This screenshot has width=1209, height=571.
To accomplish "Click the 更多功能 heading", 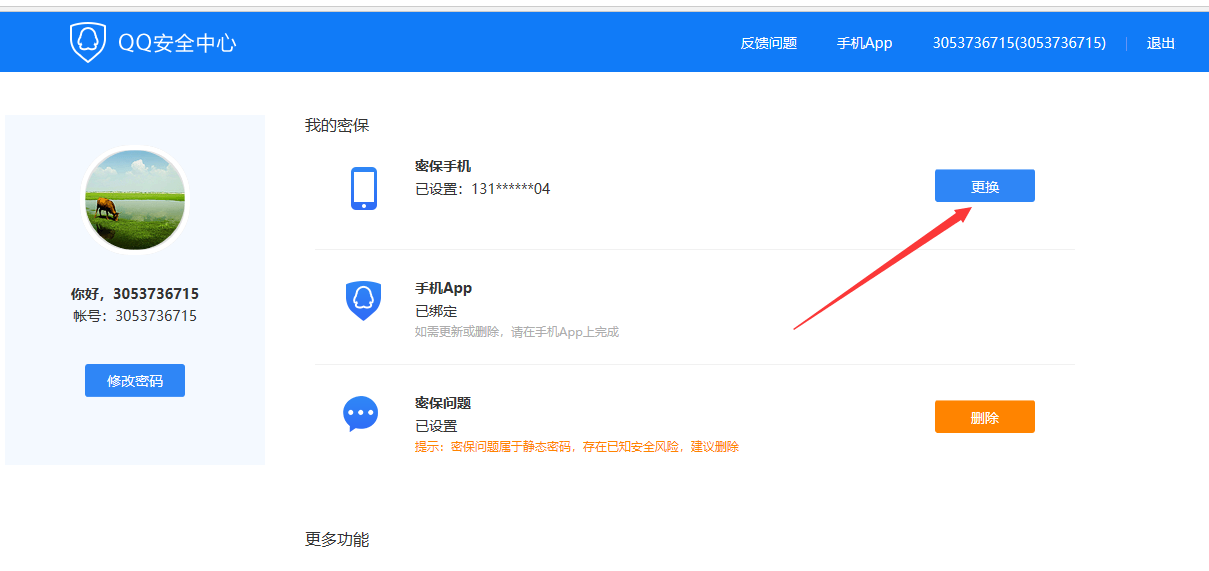I will pos(337,539).
